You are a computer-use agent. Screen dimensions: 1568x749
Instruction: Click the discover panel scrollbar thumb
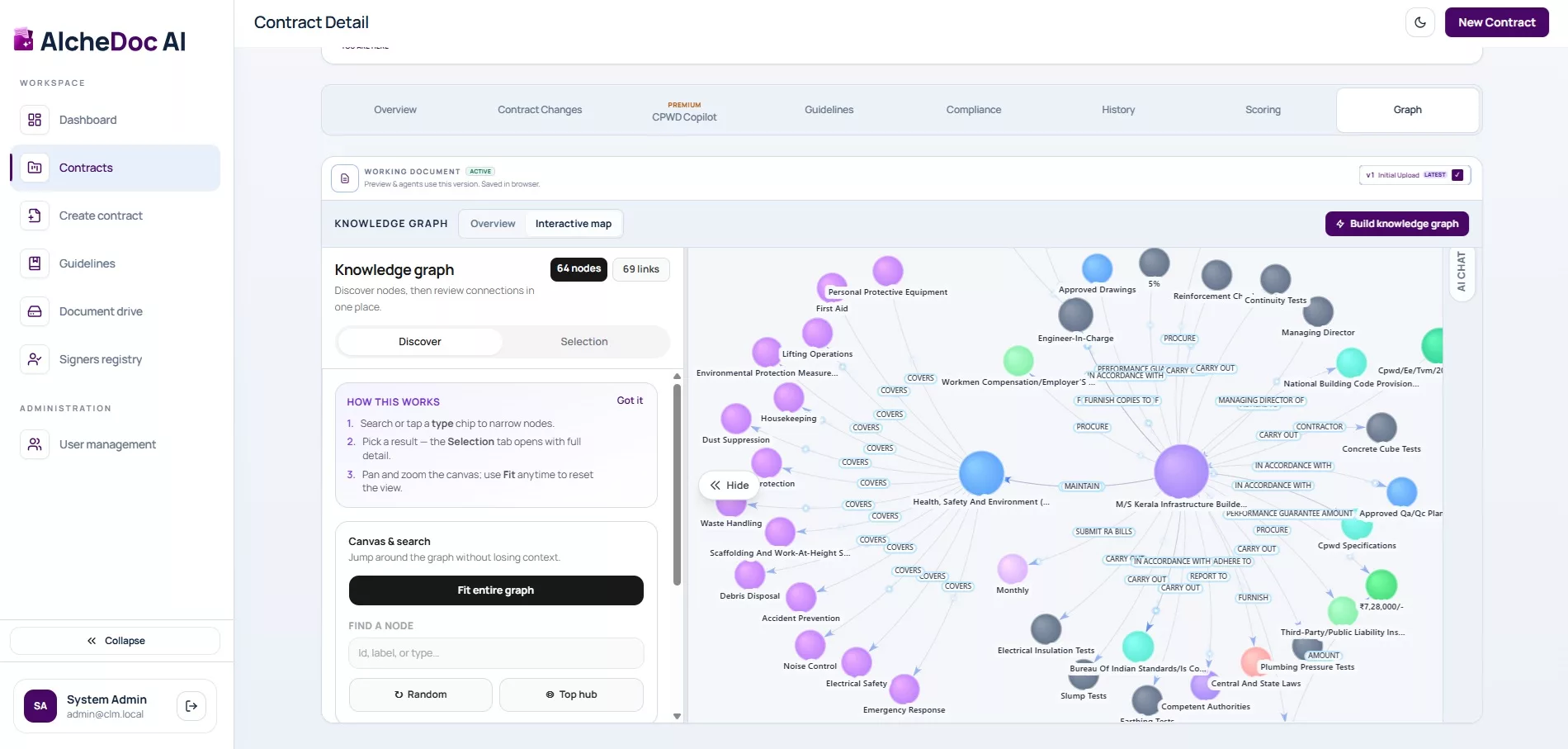click(678, 485)
